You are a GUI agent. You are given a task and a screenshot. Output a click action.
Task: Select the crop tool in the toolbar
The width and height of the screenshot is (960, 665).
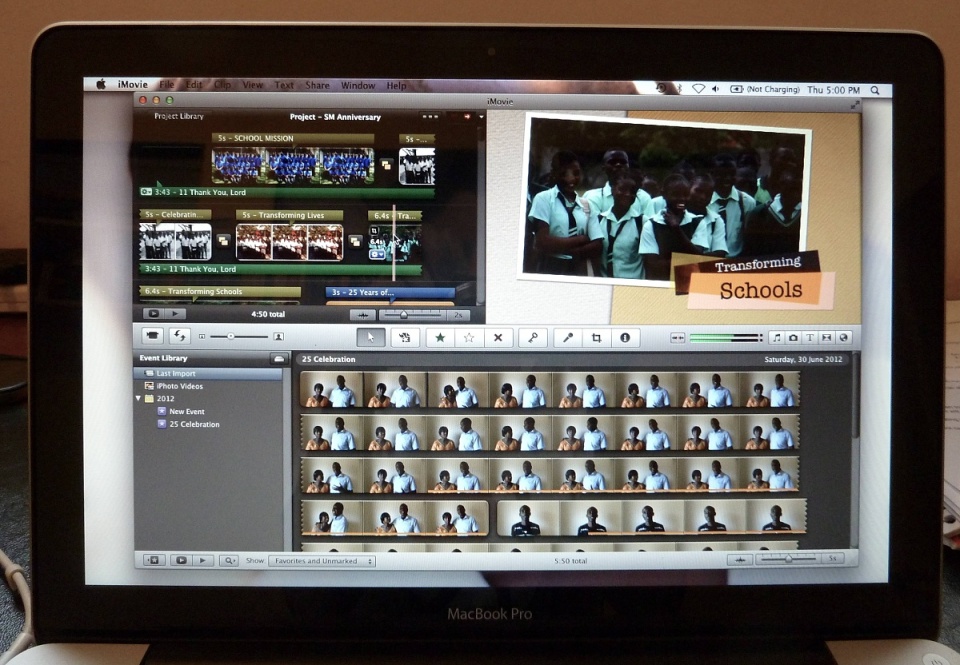pyautogui.click(x=596, y=338)
